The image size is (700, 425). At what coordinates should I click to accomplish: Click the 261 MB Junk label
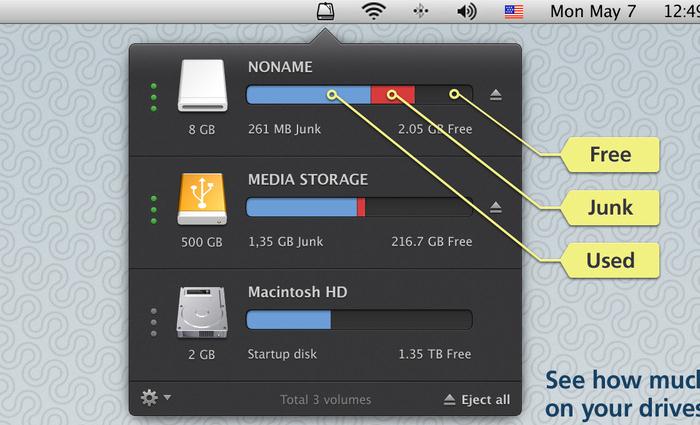pyautogui.click(x=284, y=129)
